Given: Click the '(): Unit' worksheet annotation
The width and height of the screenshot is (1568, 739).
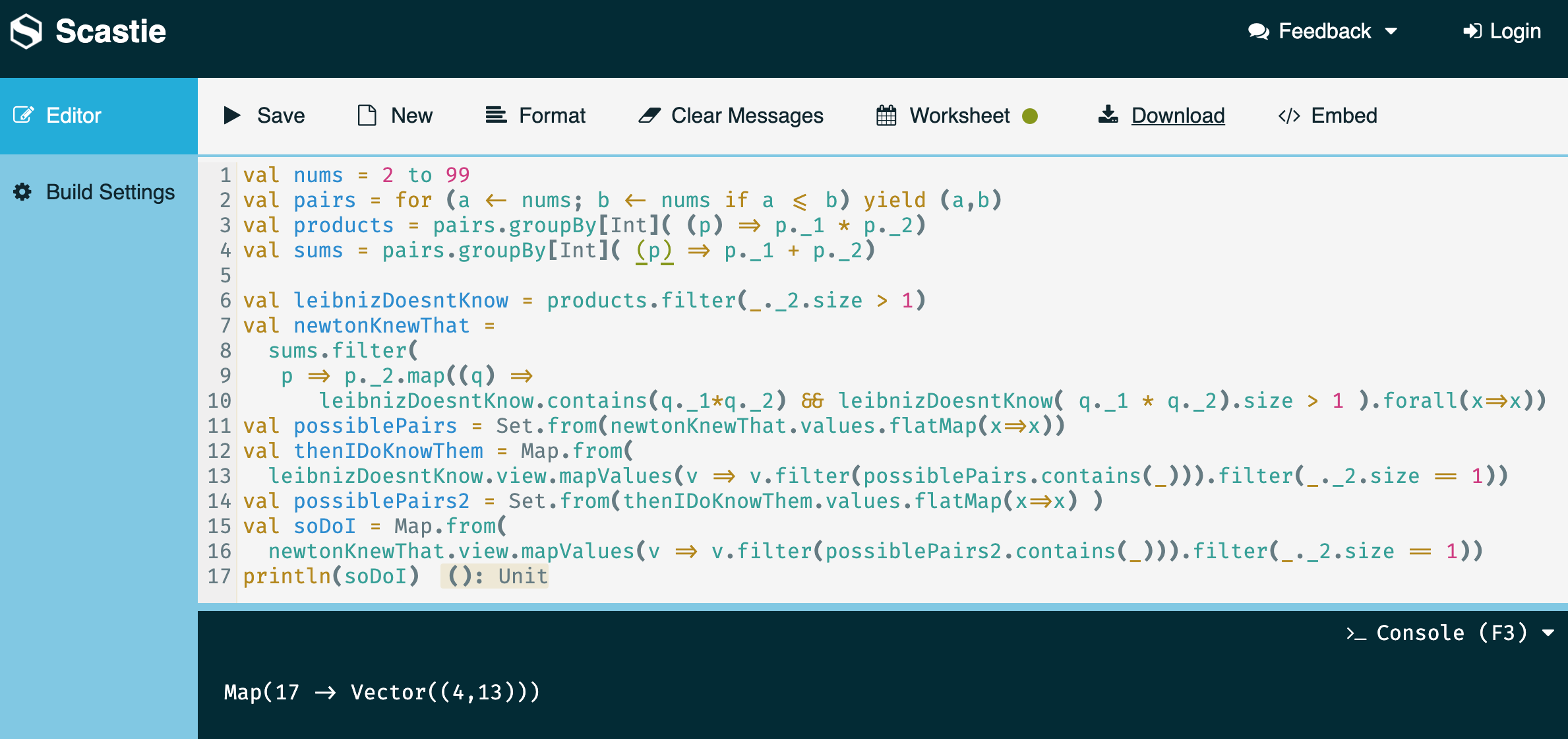Looking at the screenshot, I should point(495,576).
